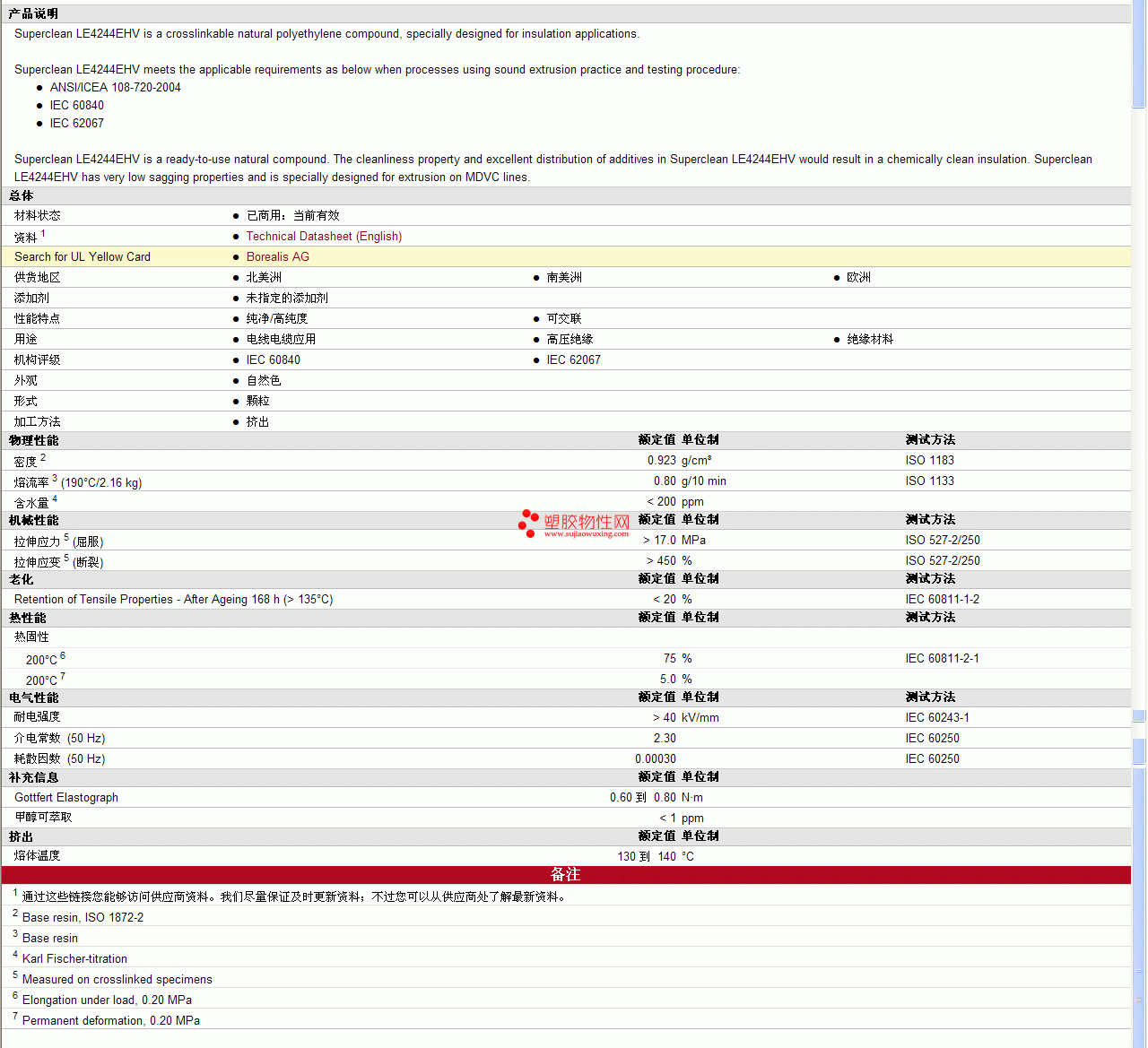1148x1048 pixels.
Task: Click the 颗粒 form value
Action: point(258,402)
